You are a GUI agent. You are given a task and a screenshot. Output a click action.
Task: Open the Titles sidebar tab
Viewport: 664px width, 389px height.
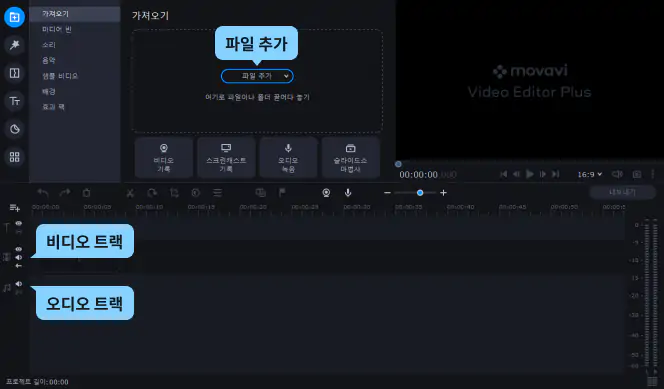click(14, 101)
